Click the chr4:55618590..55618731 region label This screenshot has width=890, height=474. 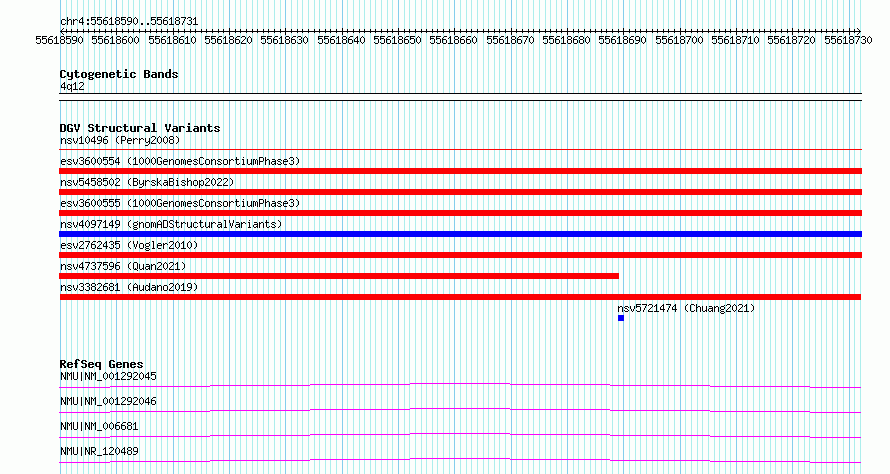coord(129,22)
